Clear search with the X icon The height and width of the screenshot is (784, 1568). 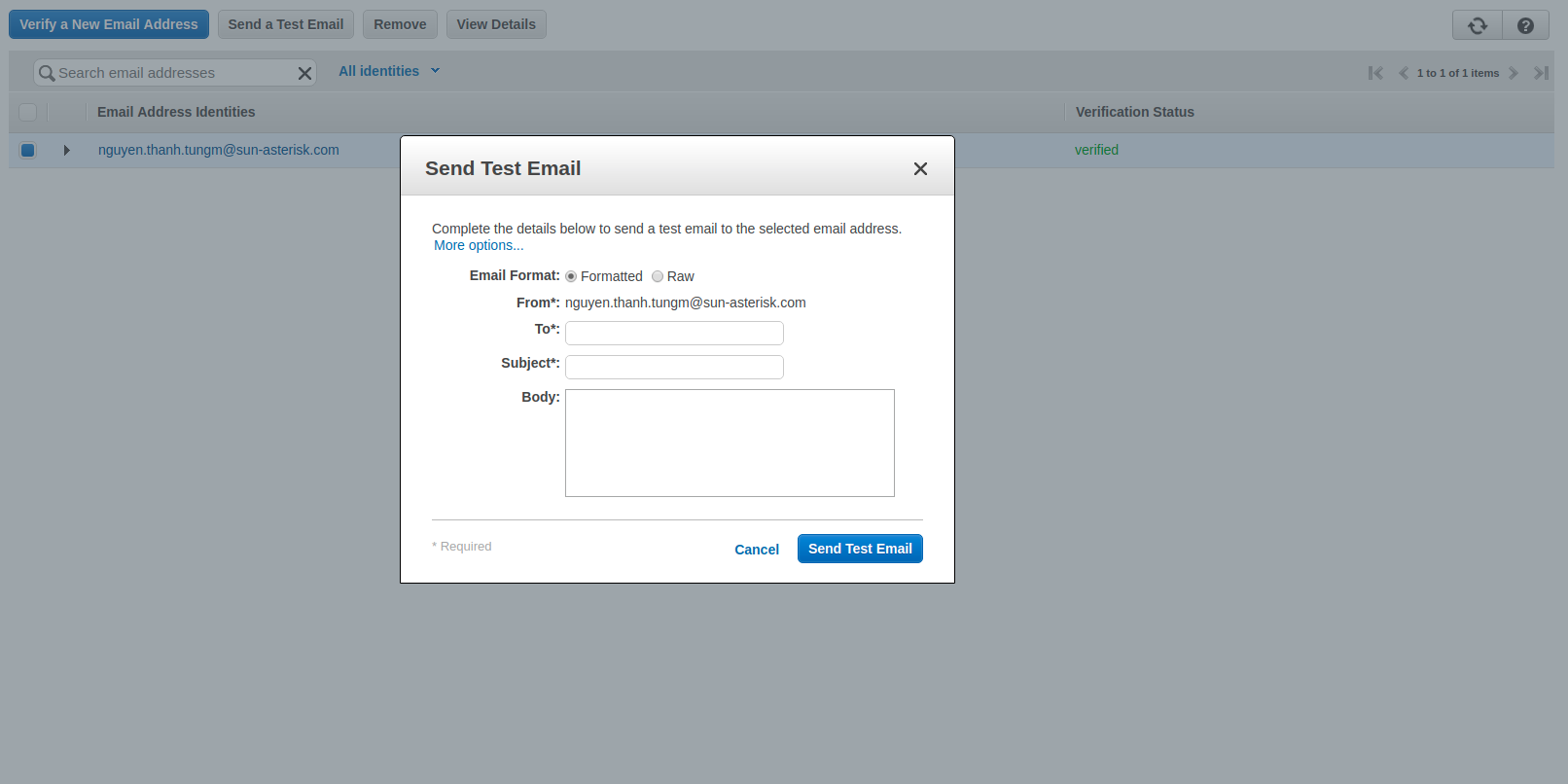click(x=304, y=73)
